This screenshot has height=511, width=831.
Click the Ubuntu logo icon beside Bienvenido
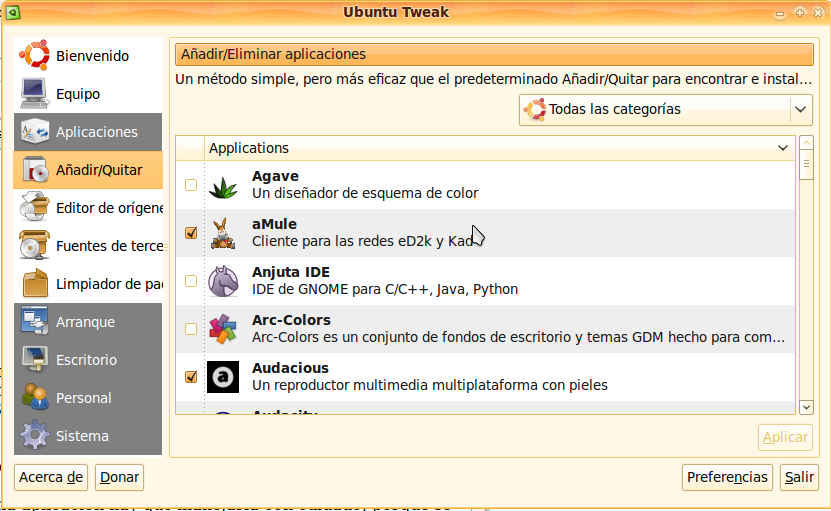click(34, 55)
